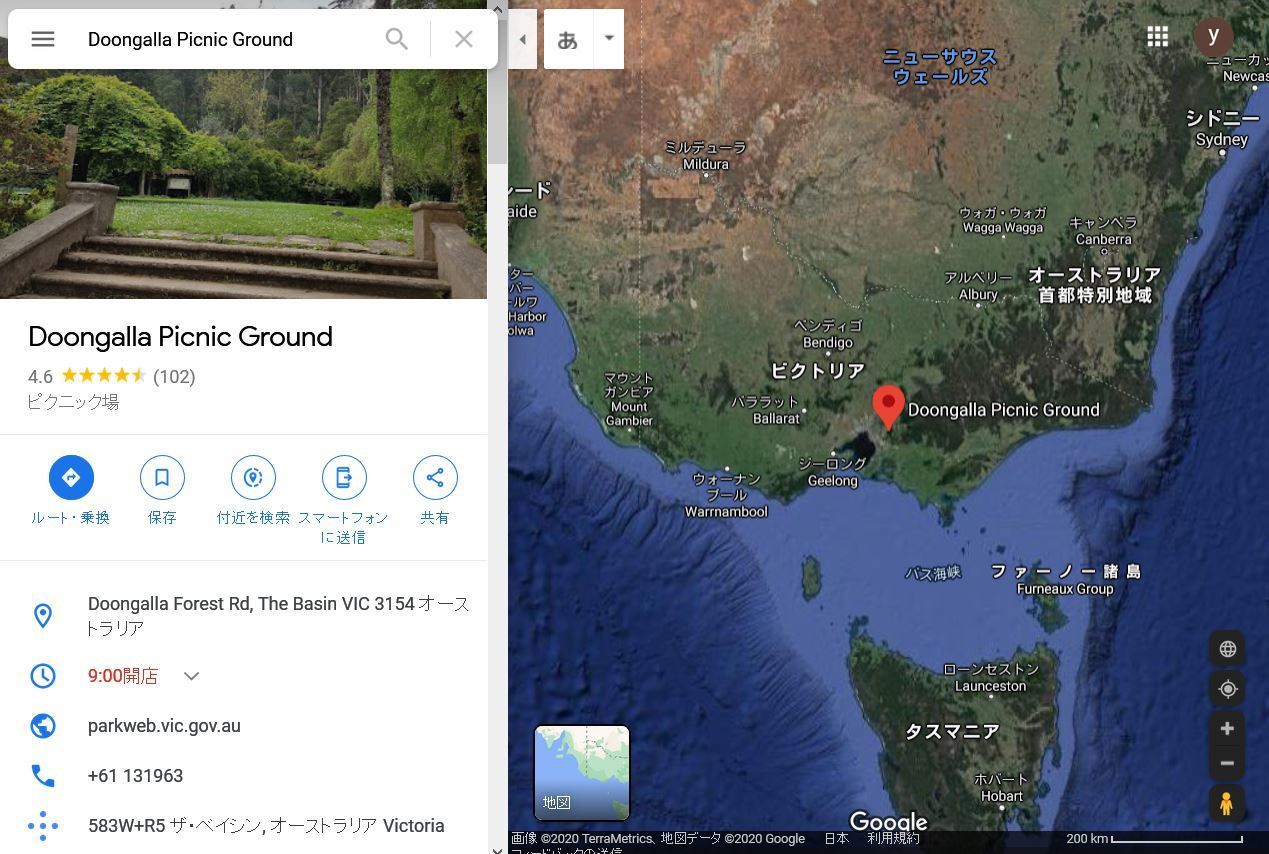Click the Street View pegman icon
1269x854 pixels.
point(1227,803)
